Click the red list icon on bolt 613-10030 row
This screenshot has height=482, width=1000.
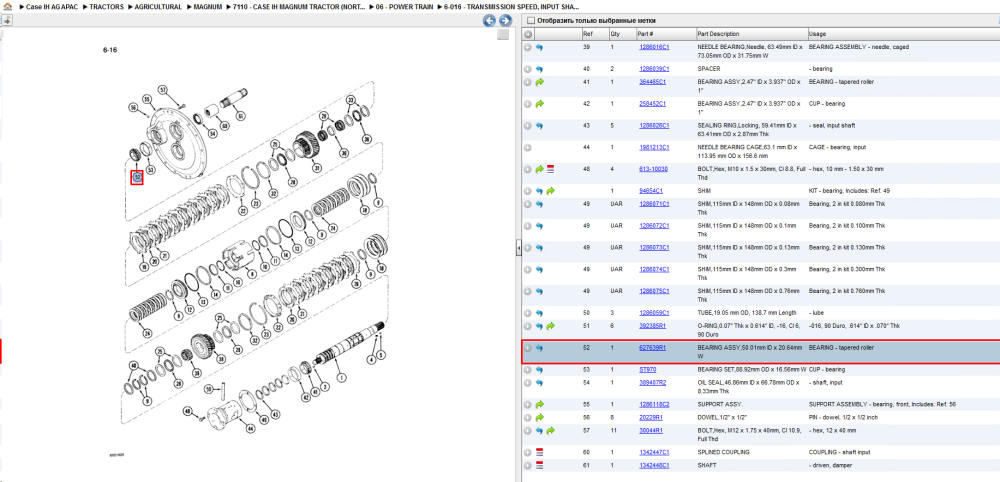point(550,170)
